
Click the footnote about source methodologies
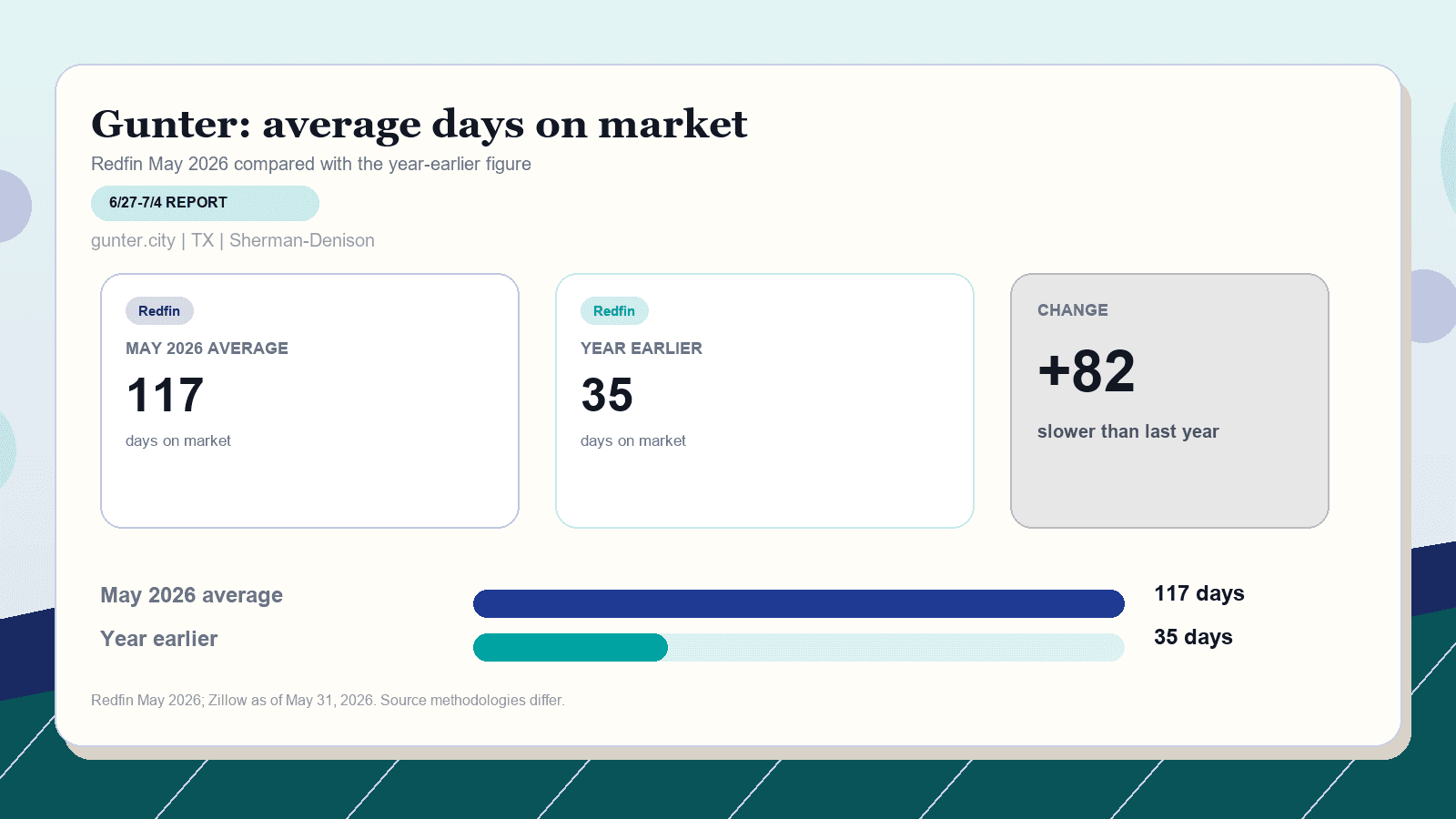click(328, 700)
